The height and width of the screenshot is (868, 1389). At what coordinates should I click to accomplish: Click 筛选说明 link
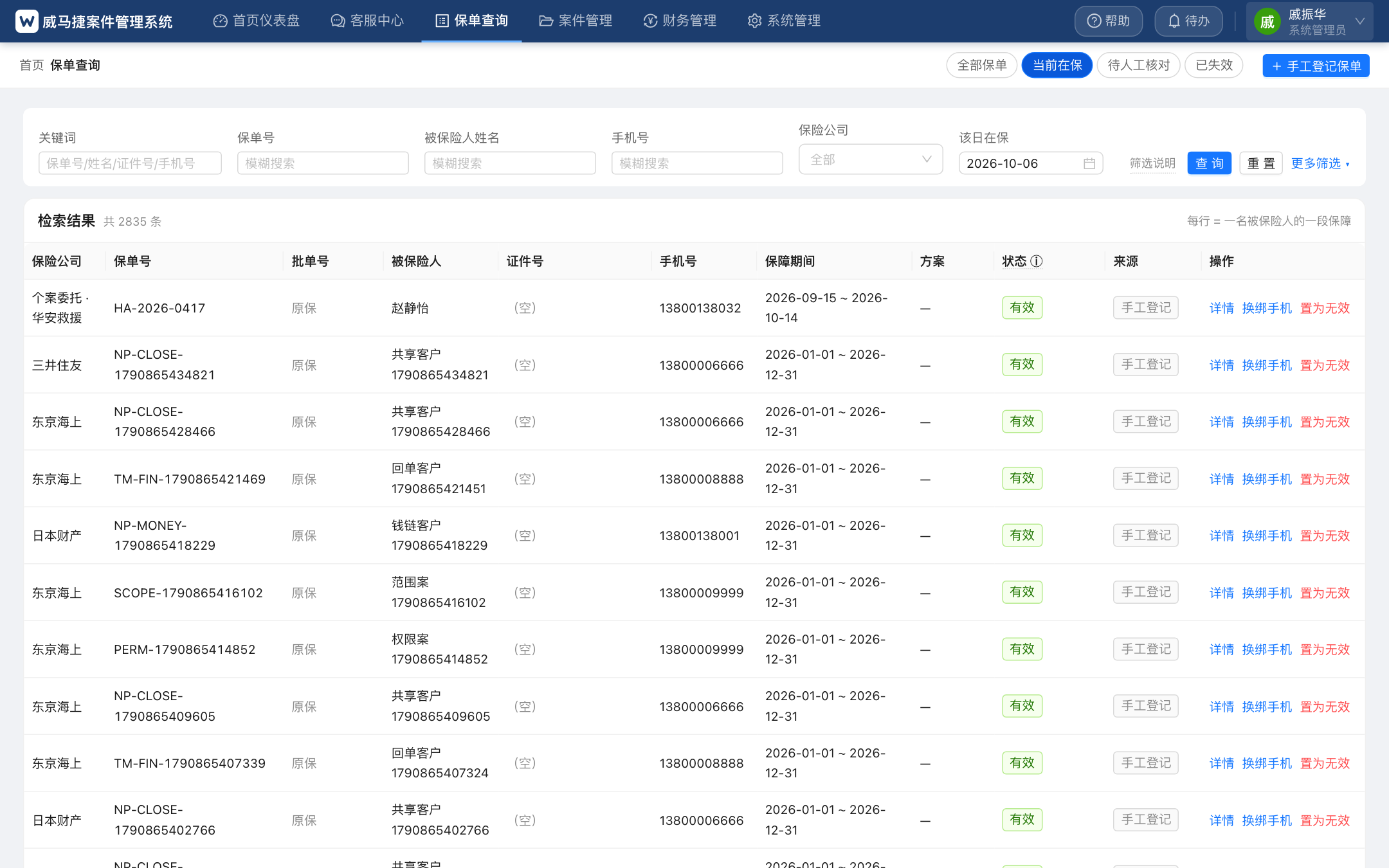pyautogui.click(x=1152, y=163)
